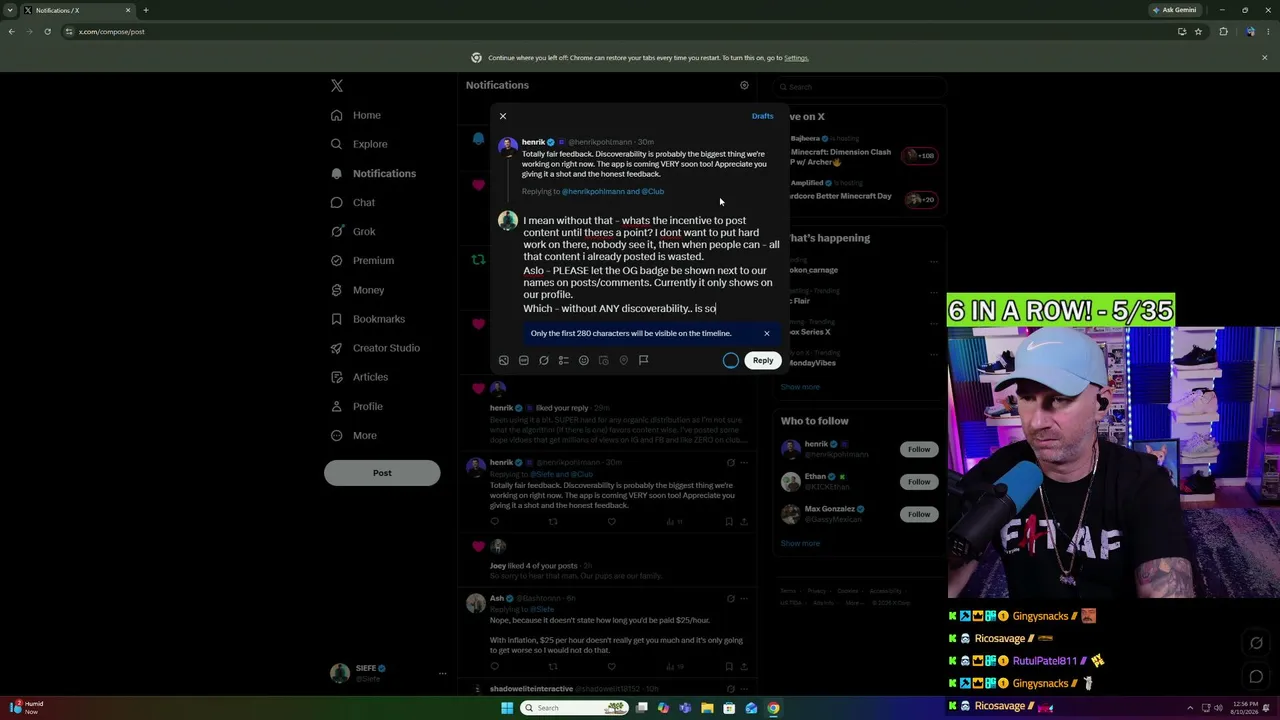This screenshot has width=1280, height=720.
Task: Show hidden system tray icons
Action: [1190, 708]
